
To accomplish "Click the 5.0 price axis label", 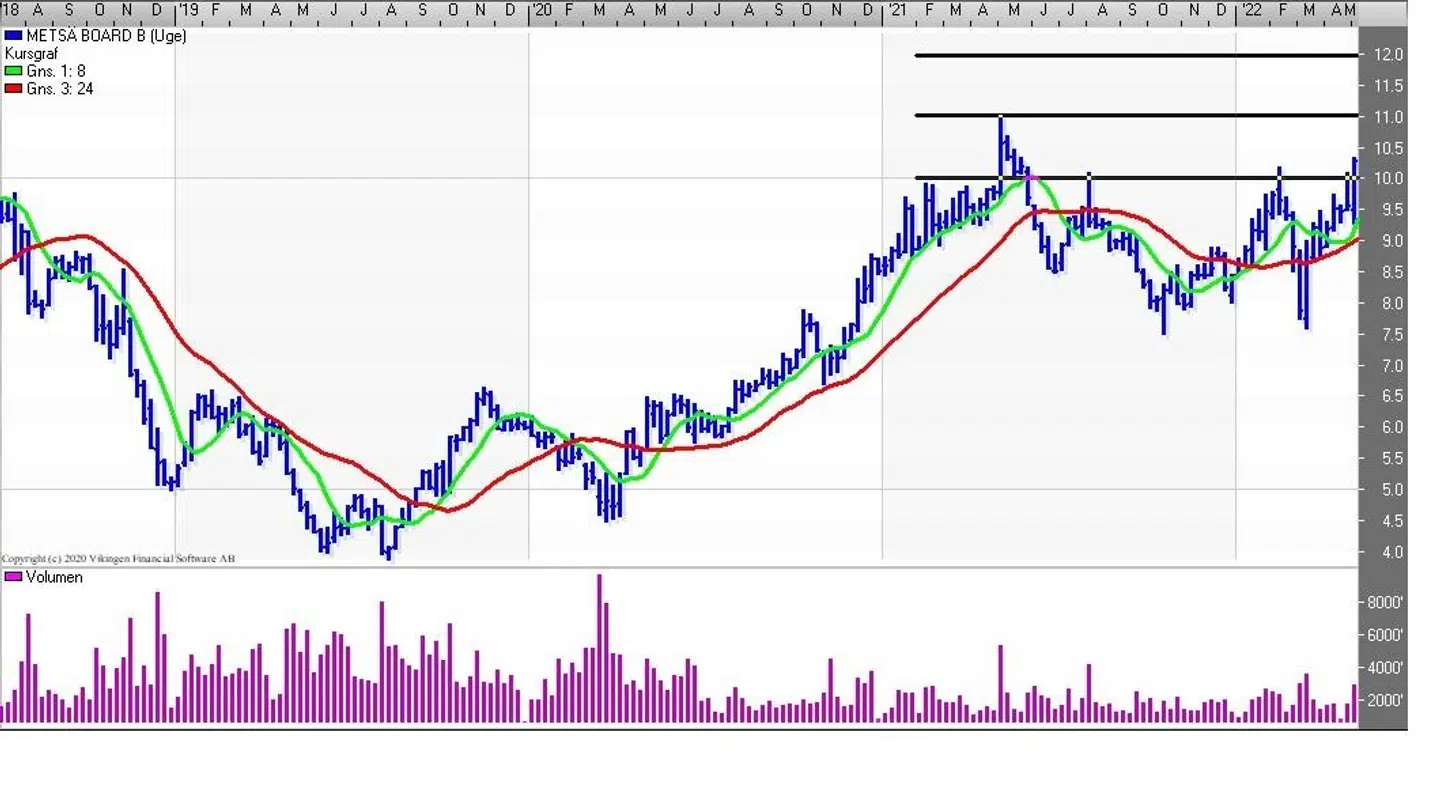I will [1388, 490].
